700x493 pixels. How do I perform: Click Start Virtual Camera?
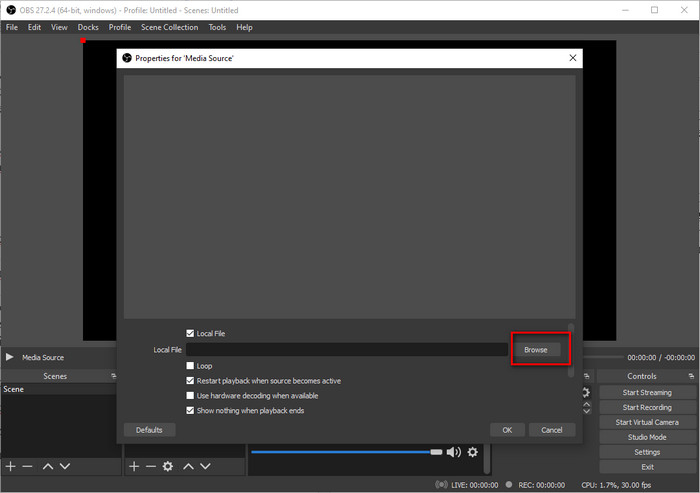pyautogui.click(x=647, y=422)
